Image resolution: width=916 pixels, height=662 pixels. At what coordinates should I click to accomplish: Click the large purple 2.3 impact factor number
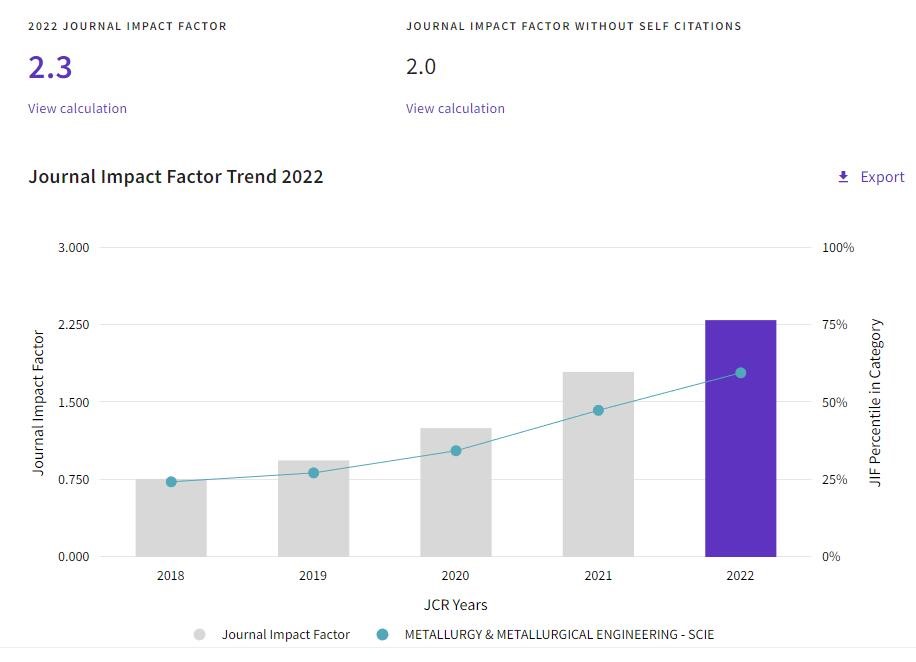(x=50, y=67)
